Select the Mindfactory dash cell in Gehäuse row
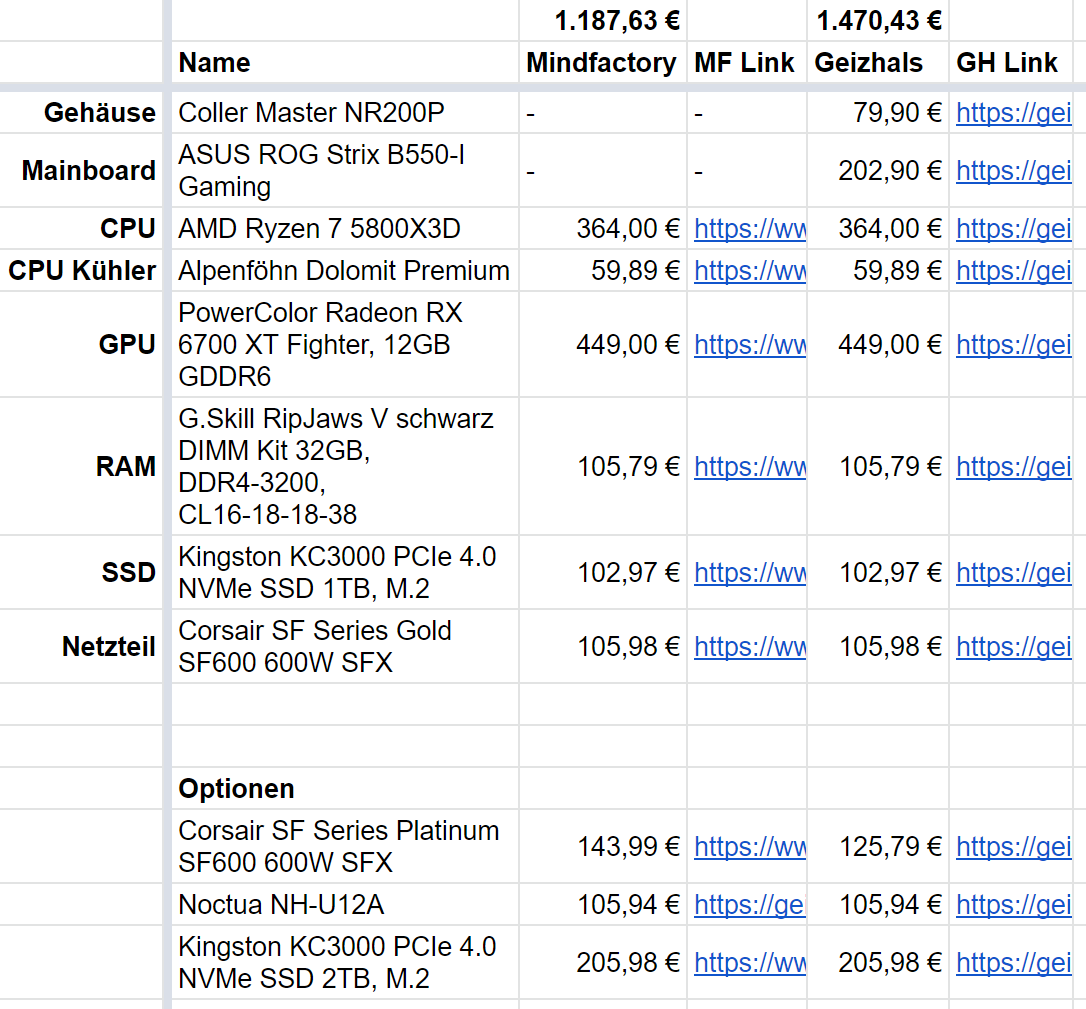 pyautogui.click(x=603, y=113)
